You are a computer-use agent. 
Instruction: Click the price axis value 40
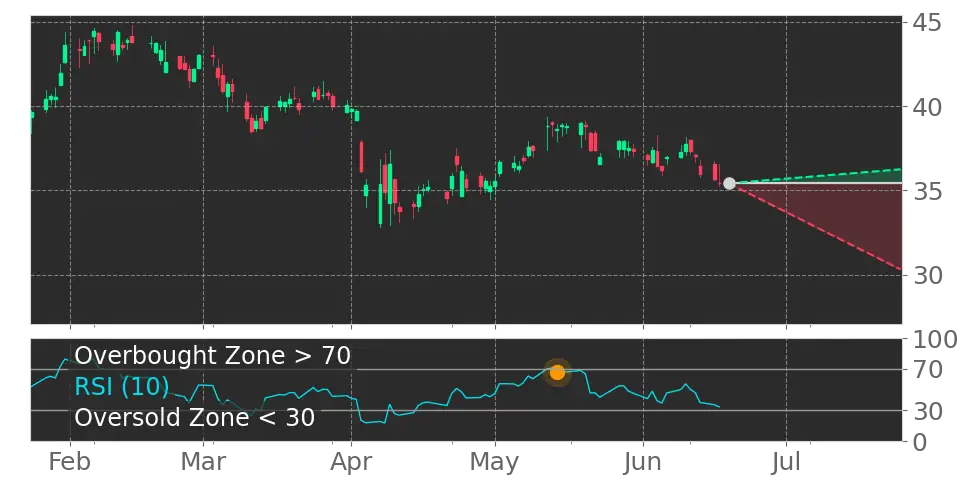pos(927,107)
